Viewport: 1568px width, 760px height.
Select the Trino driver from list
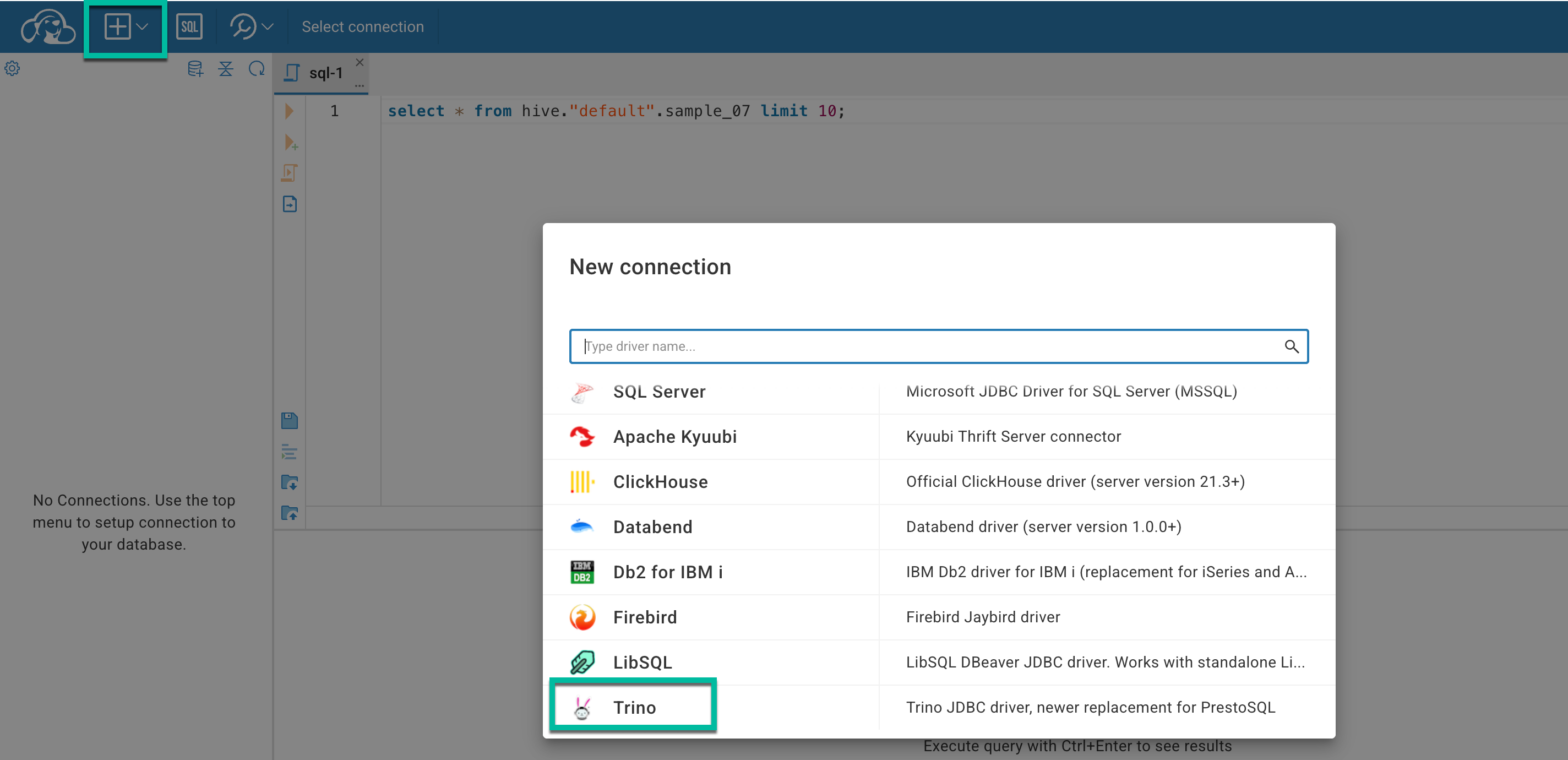pos(634,707)
